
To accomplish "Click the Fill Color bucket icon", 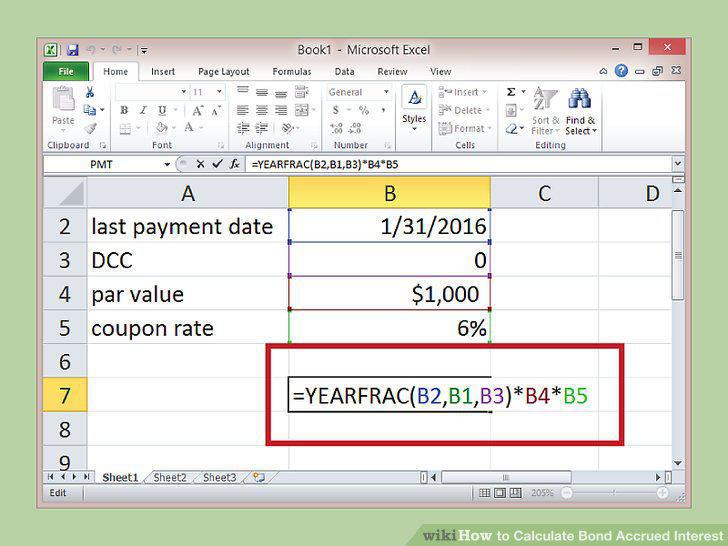I will click(x=161, y=128).
